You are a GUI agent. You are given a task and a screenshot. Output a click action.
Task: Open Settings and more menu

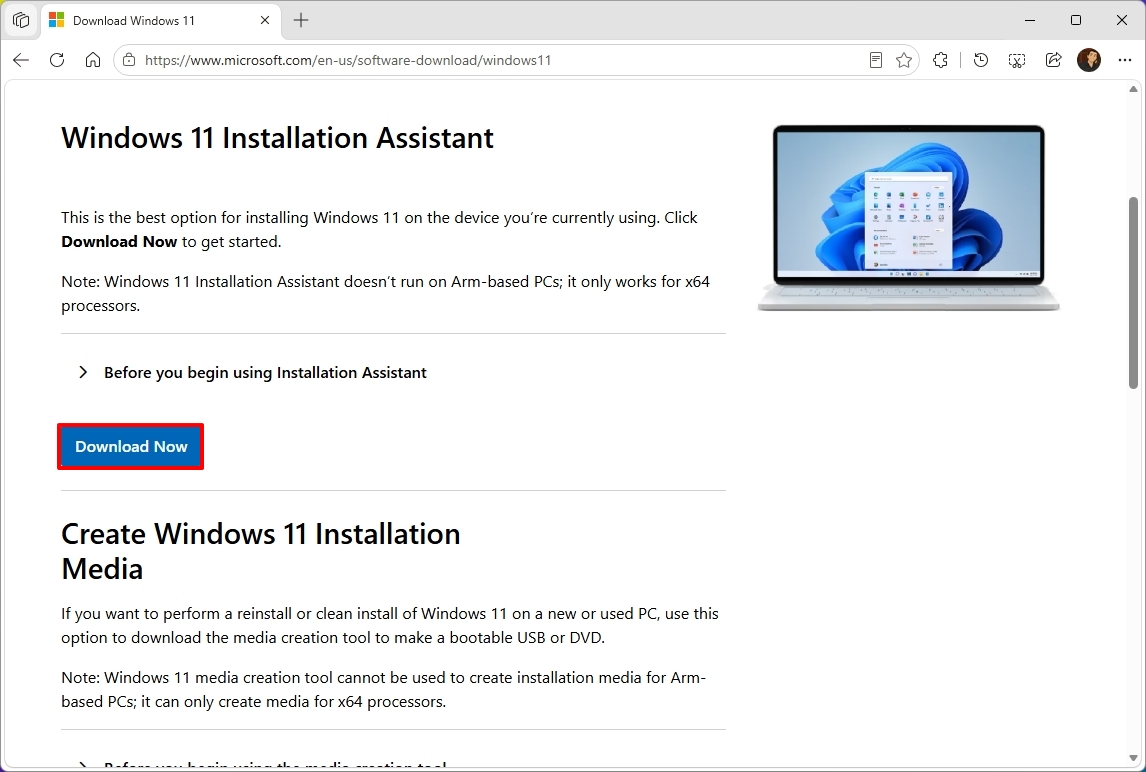point(1125,60)
